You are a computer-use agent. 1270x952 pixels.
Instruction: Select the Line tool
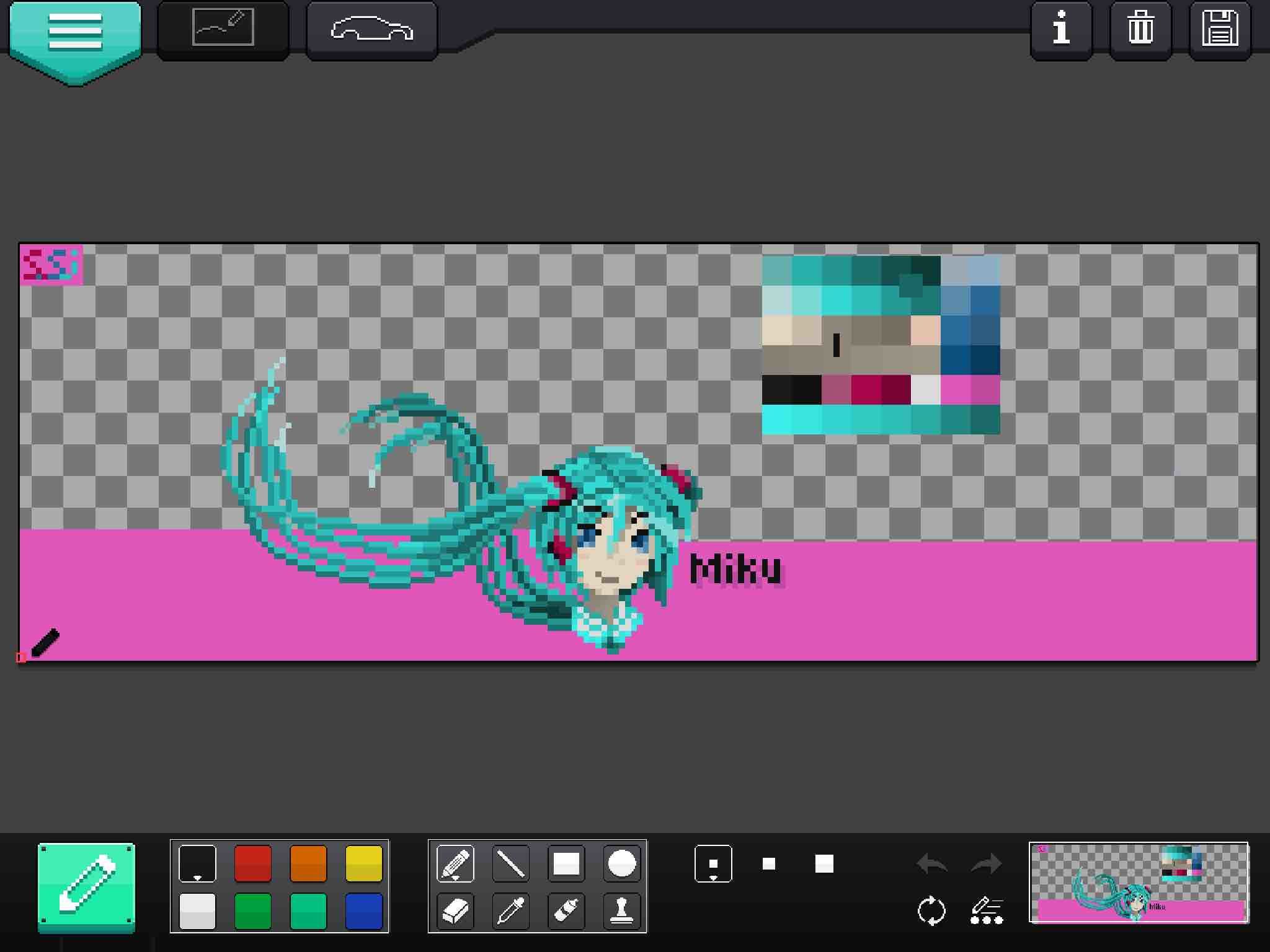pyautogui.click(x=511, y=863)
